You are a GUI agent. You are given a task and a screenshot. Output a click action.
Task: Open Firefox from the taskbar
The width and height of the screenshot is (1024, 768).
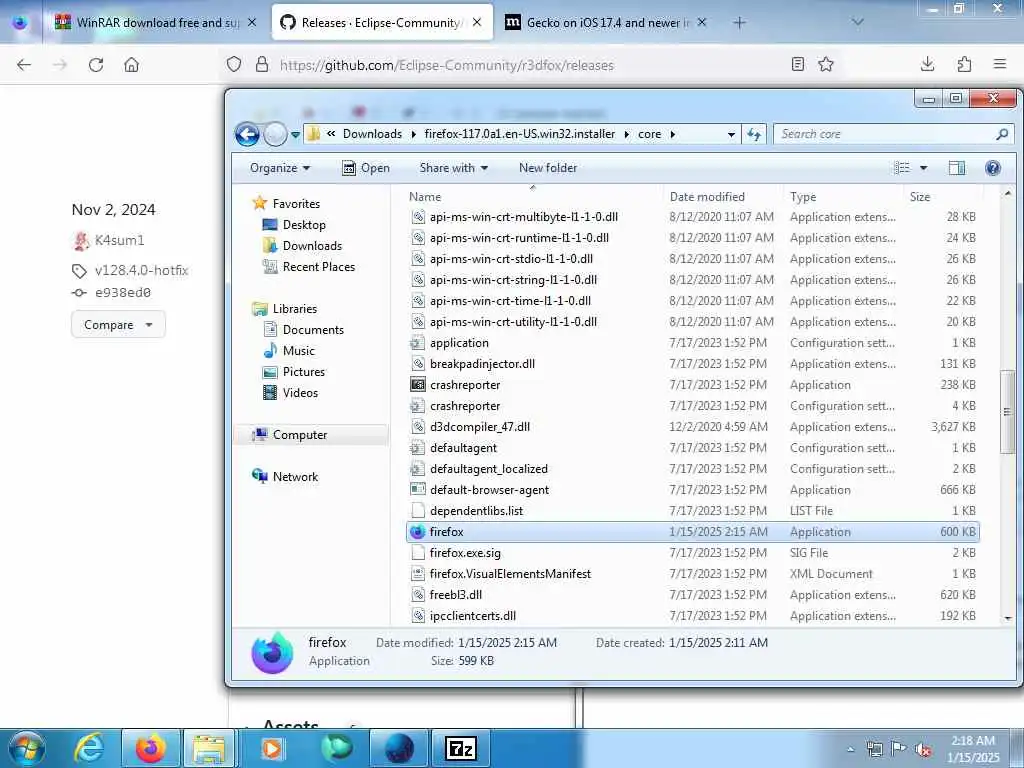click(150, 748)
